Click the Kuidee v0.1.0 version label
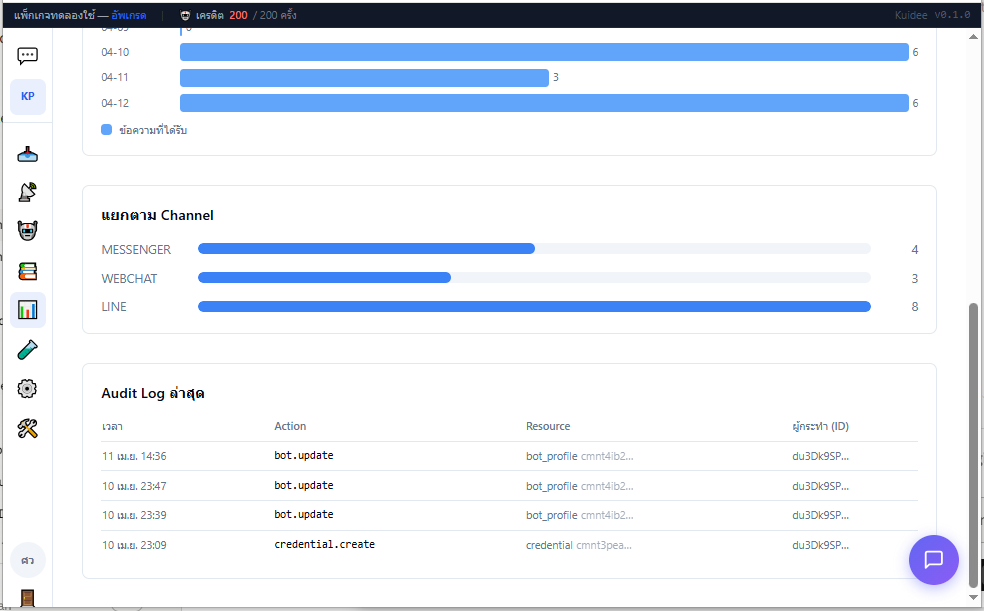This screenshot has height=611, width=984. pyautogui.click(x=933, y=15)
